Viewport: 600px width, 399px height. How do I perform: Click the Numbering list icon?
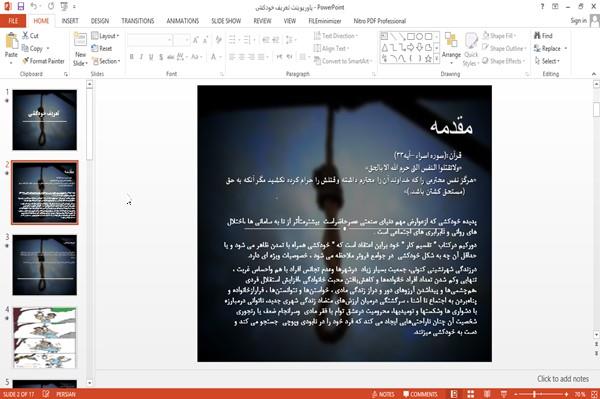coord(248,39)
